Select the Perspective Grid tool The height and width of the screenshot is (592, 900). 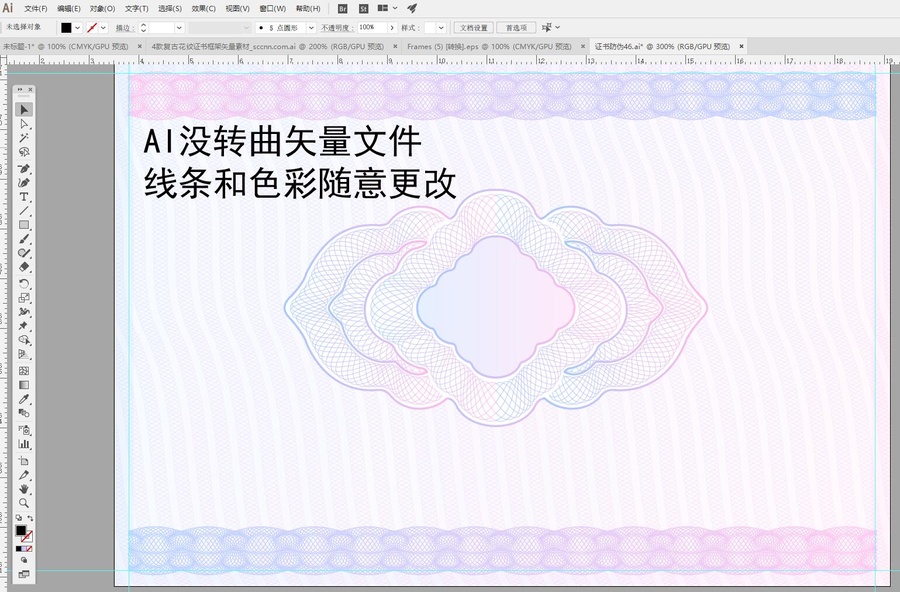[x=24, y=354]
